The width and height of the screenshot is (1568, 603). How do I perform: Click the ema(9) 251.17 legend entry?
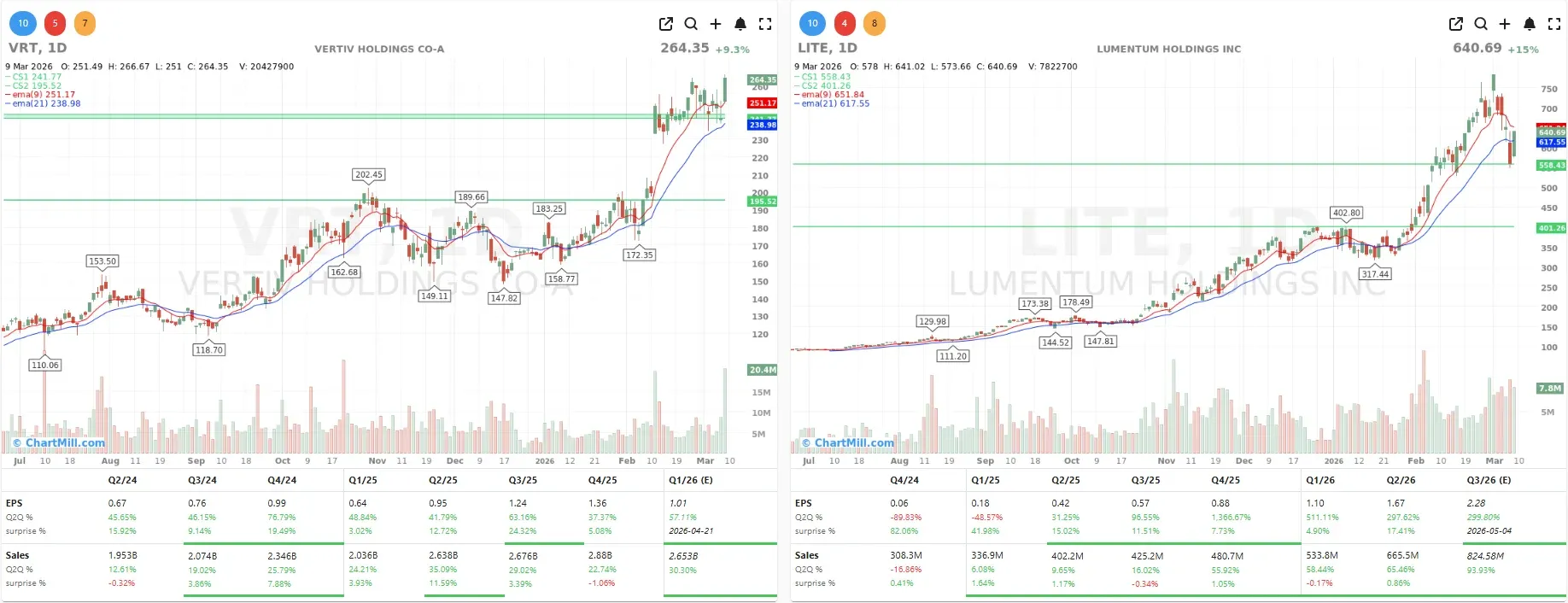coord(41,95)
